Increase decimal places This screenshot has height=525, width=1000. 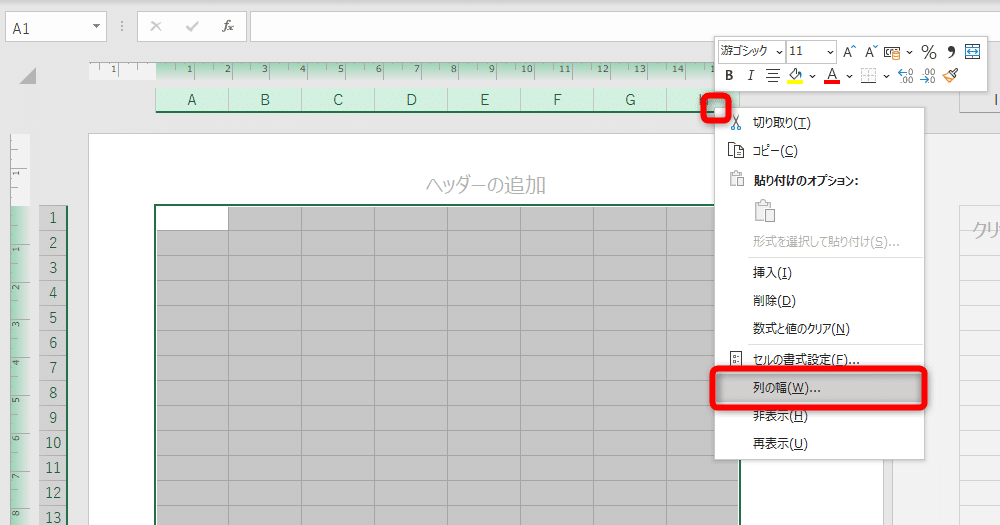point(906,76)
